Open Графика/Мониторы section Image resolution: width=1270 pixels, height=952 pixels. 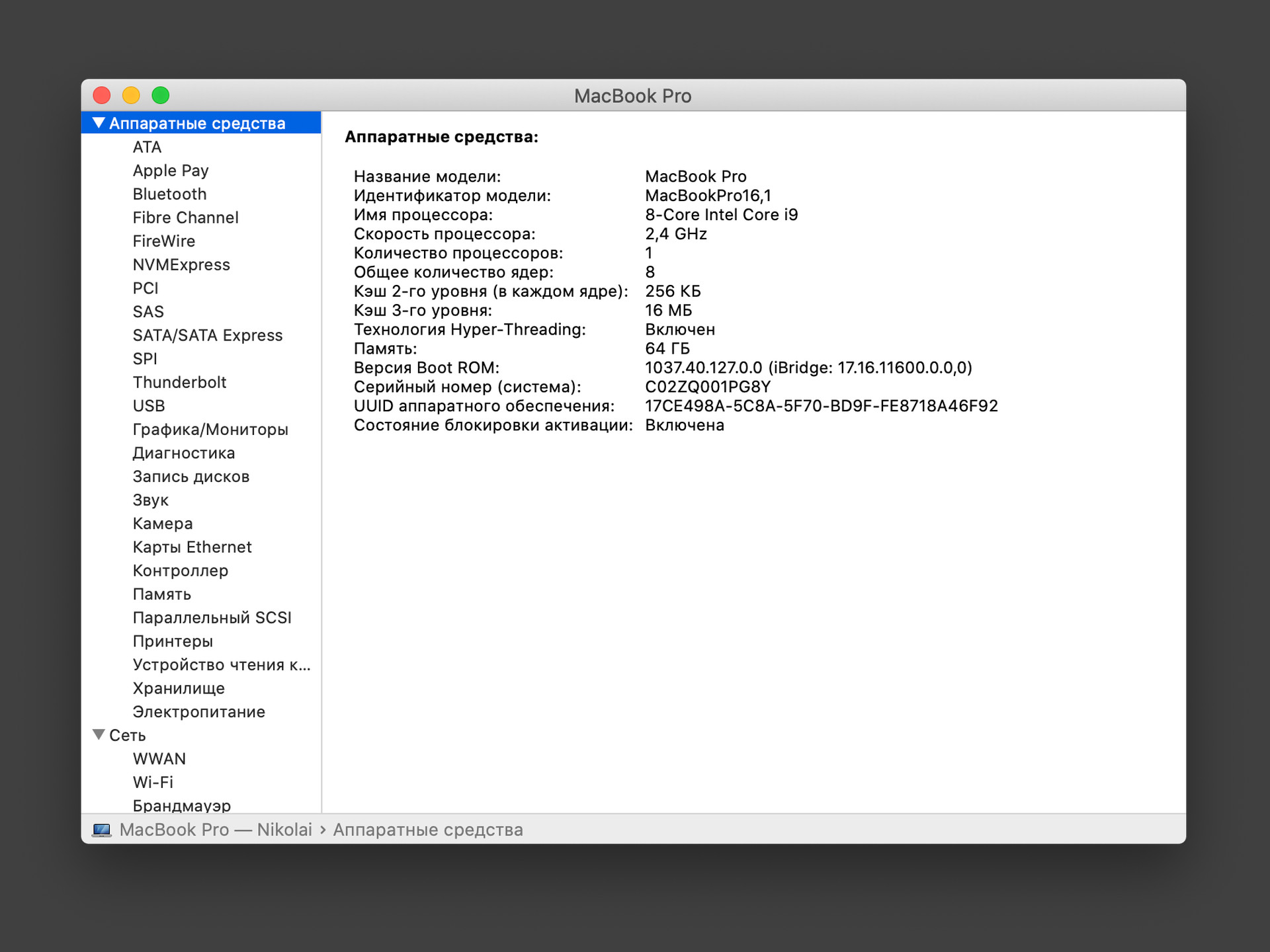tap(210, 430)
